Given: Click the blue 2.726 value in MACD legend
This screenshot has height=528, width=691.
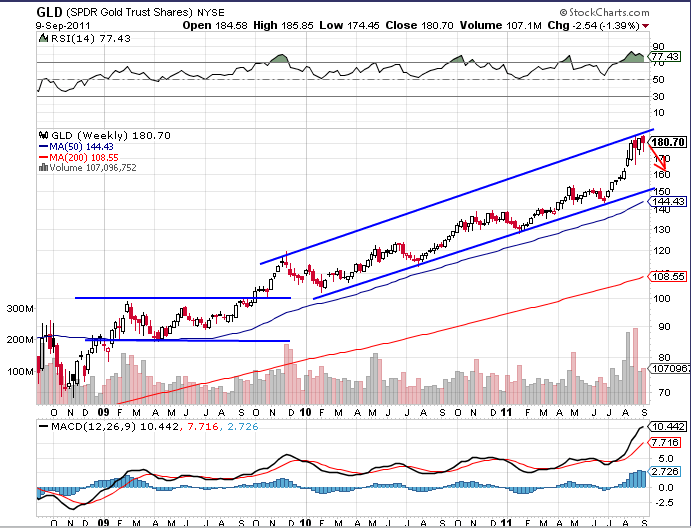Looking at the screenshot, I should click(x=243, y=427).
